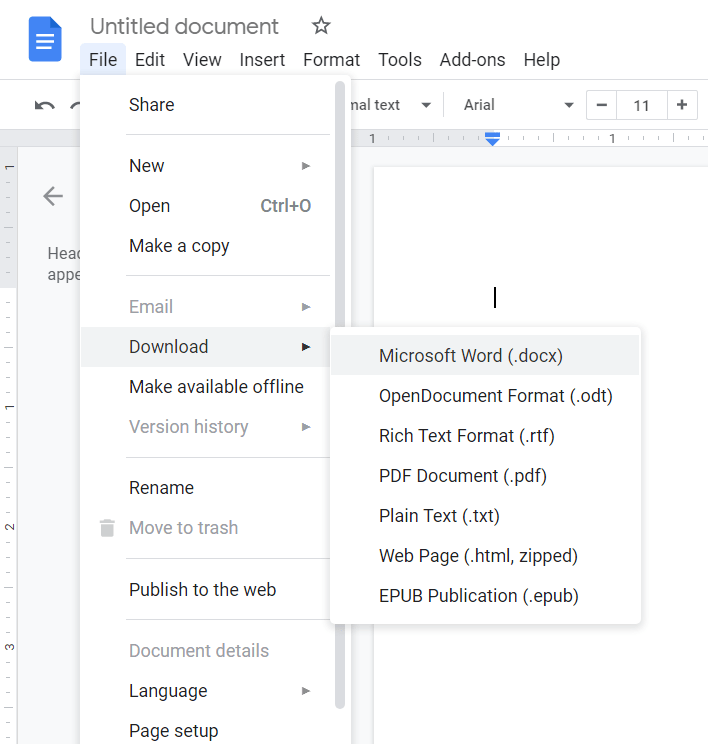Screen dimensions: 708x744
Task: Open the View menu
Action: coord(202,60)
